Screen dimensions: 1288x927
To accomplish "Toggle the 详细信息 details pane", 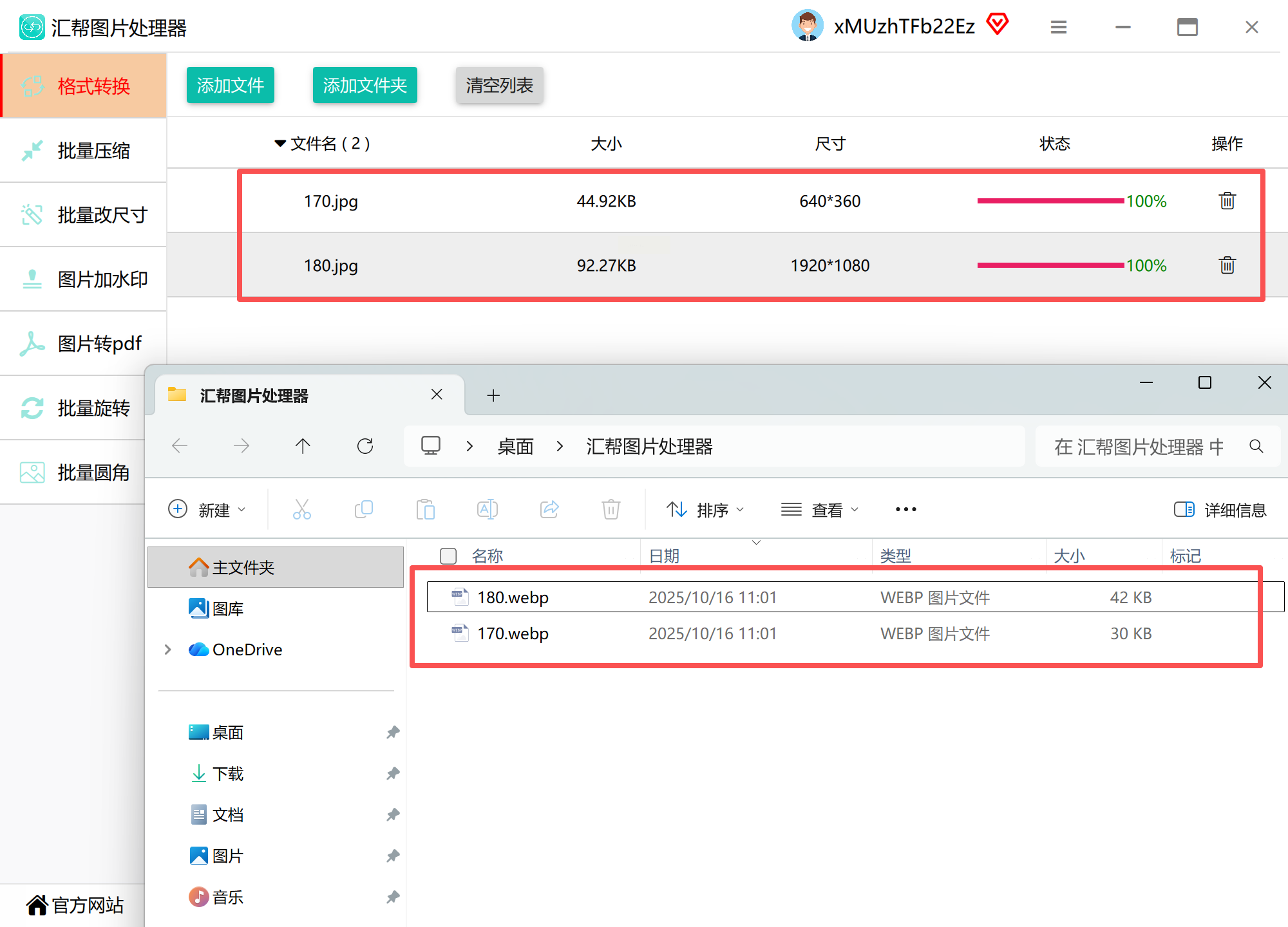I will (1220, 510).
